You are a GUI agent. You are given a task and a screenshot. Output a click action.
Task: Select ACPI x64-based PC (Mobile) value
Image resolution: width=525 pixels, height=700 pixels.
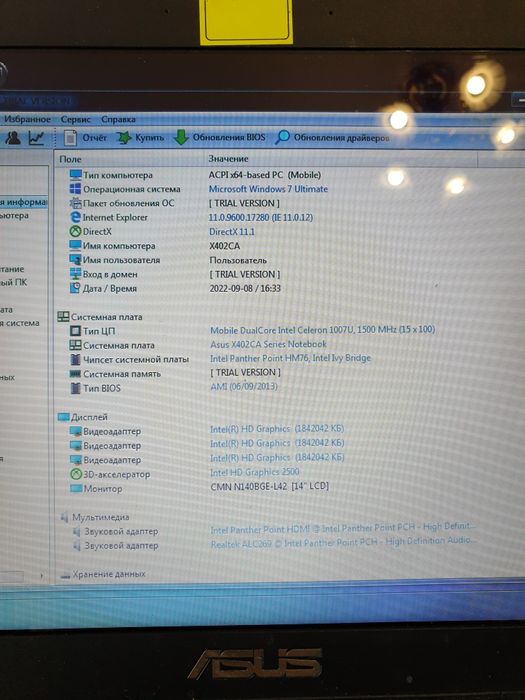point(265,175)
